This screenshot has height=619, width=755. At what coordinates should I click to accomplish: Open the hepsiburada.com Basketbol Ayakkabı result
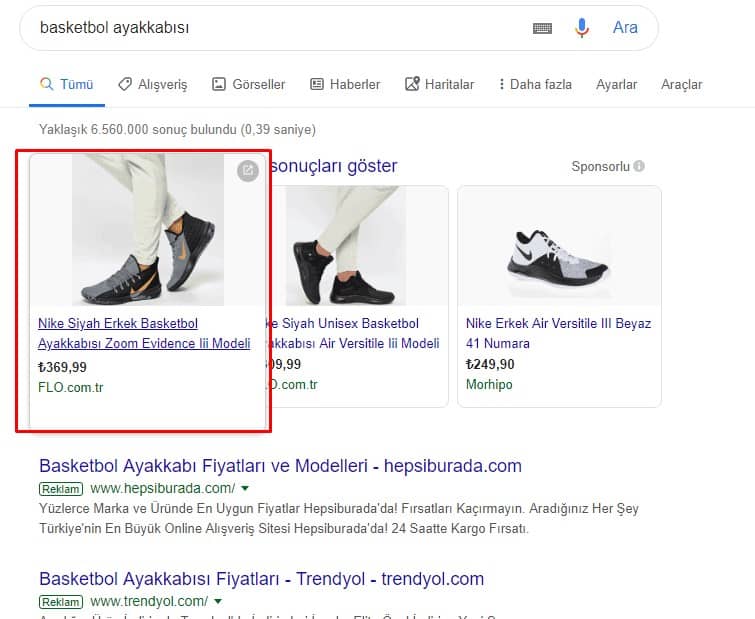[280, 466]
